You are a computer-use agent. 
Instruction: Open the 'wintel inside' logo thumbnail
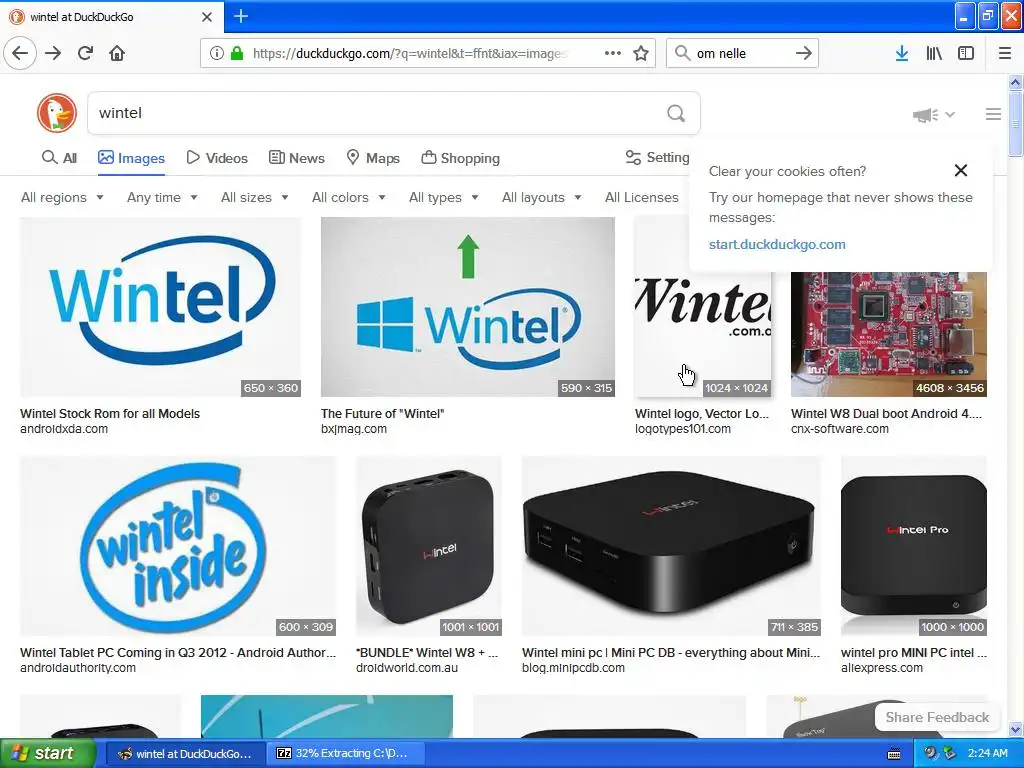click(x=178, y=546)
